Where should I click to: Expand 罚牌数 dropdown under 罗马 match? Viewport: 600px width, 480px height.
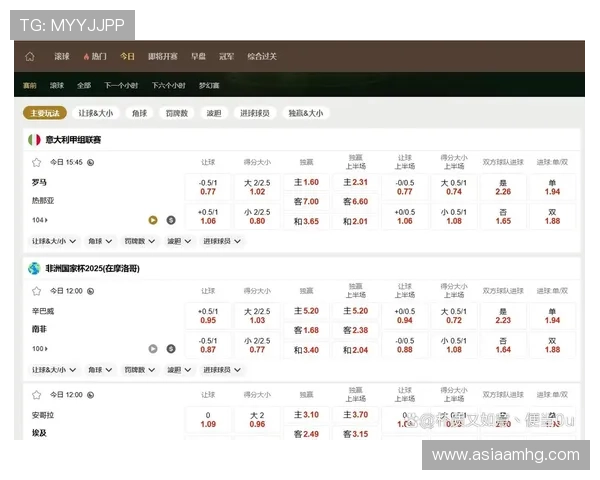click(140, 241)
